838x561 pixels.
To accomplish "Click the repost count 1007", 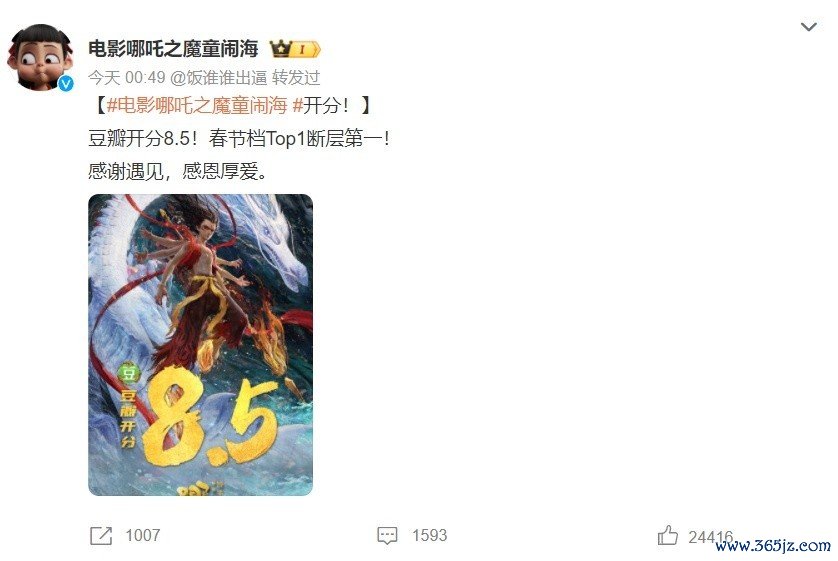I will 143,535.
